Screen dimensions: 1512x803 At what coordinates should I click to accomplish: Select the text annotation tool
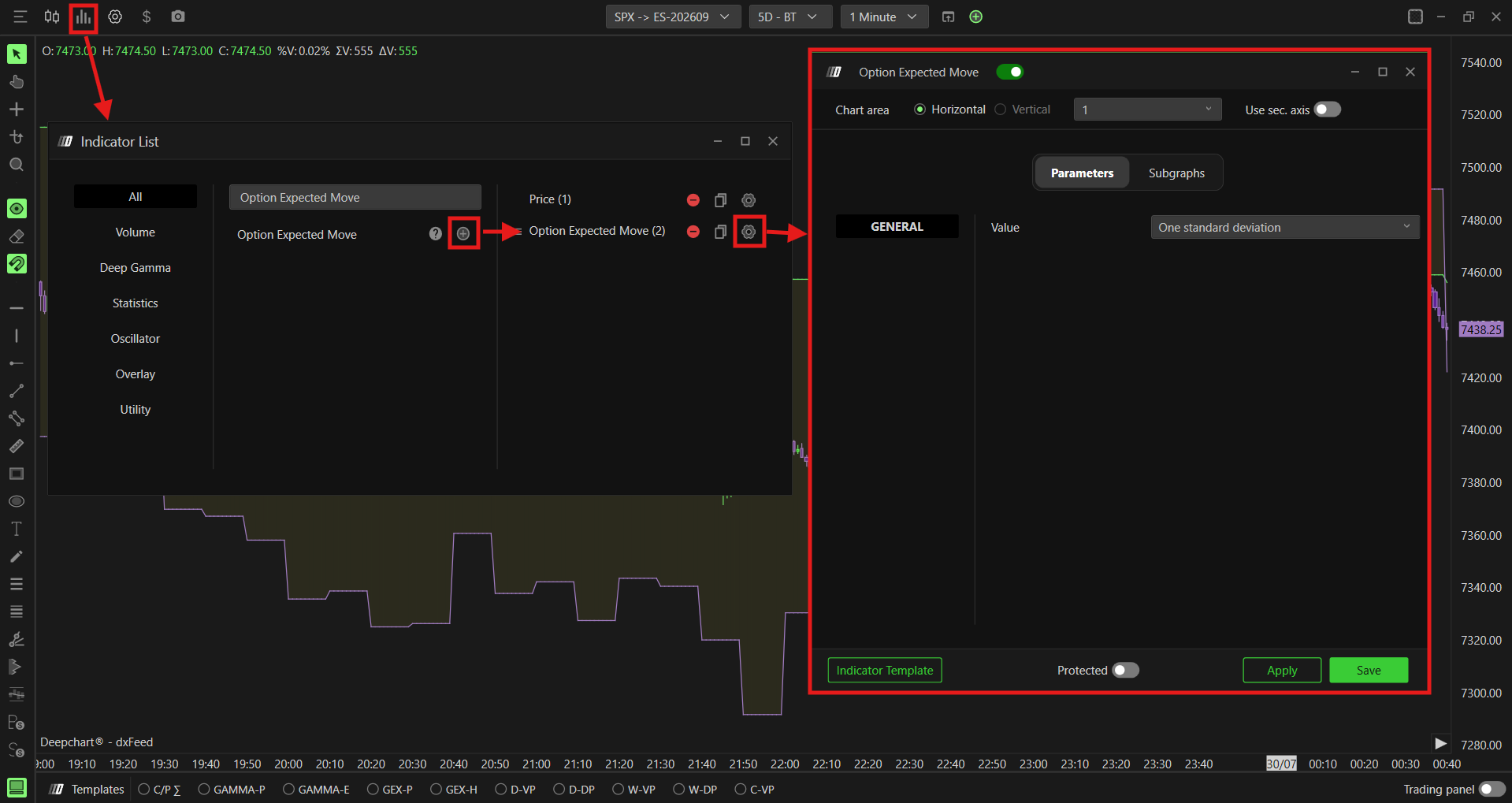tap(17, 529)
